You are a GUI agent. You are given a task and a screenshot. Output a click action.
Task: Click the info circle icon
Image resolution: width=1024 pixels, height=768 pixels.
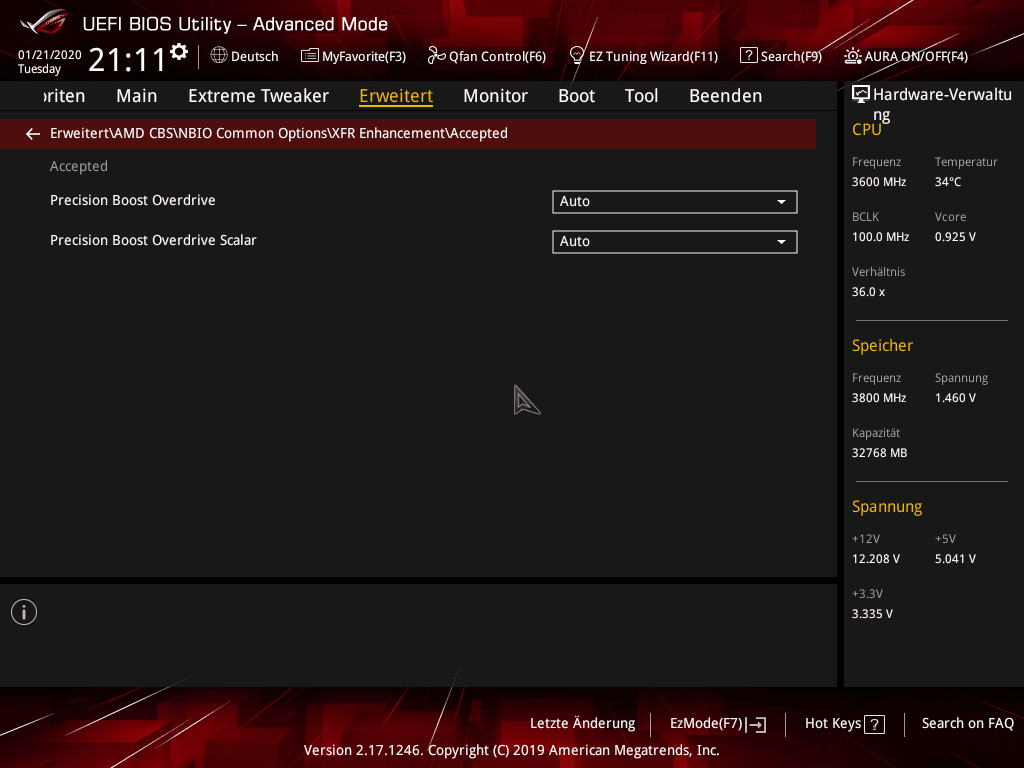[x=24, y=612]
